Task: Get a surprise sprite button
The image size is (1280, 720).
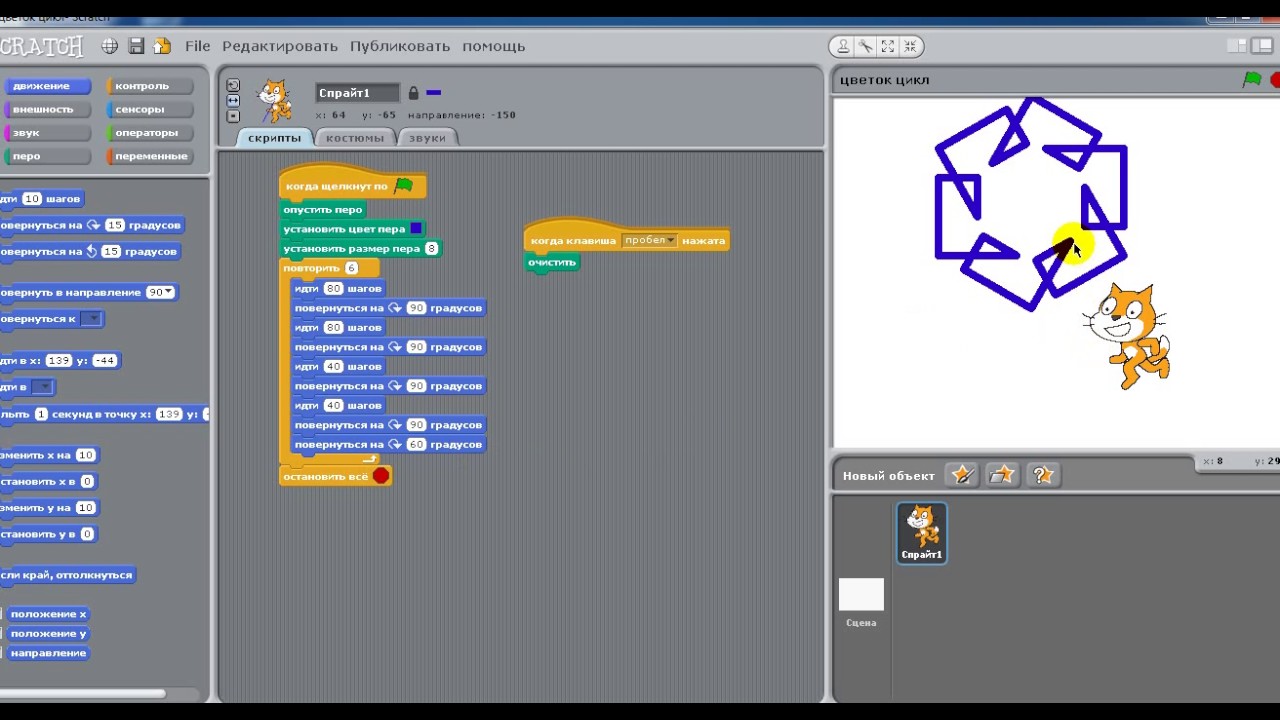Action: pos(1042,475)
